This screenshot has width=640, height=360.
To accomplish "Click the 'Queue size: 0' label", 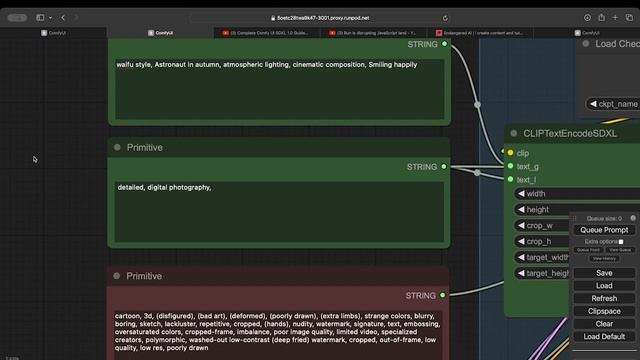I will coord(604,218).
